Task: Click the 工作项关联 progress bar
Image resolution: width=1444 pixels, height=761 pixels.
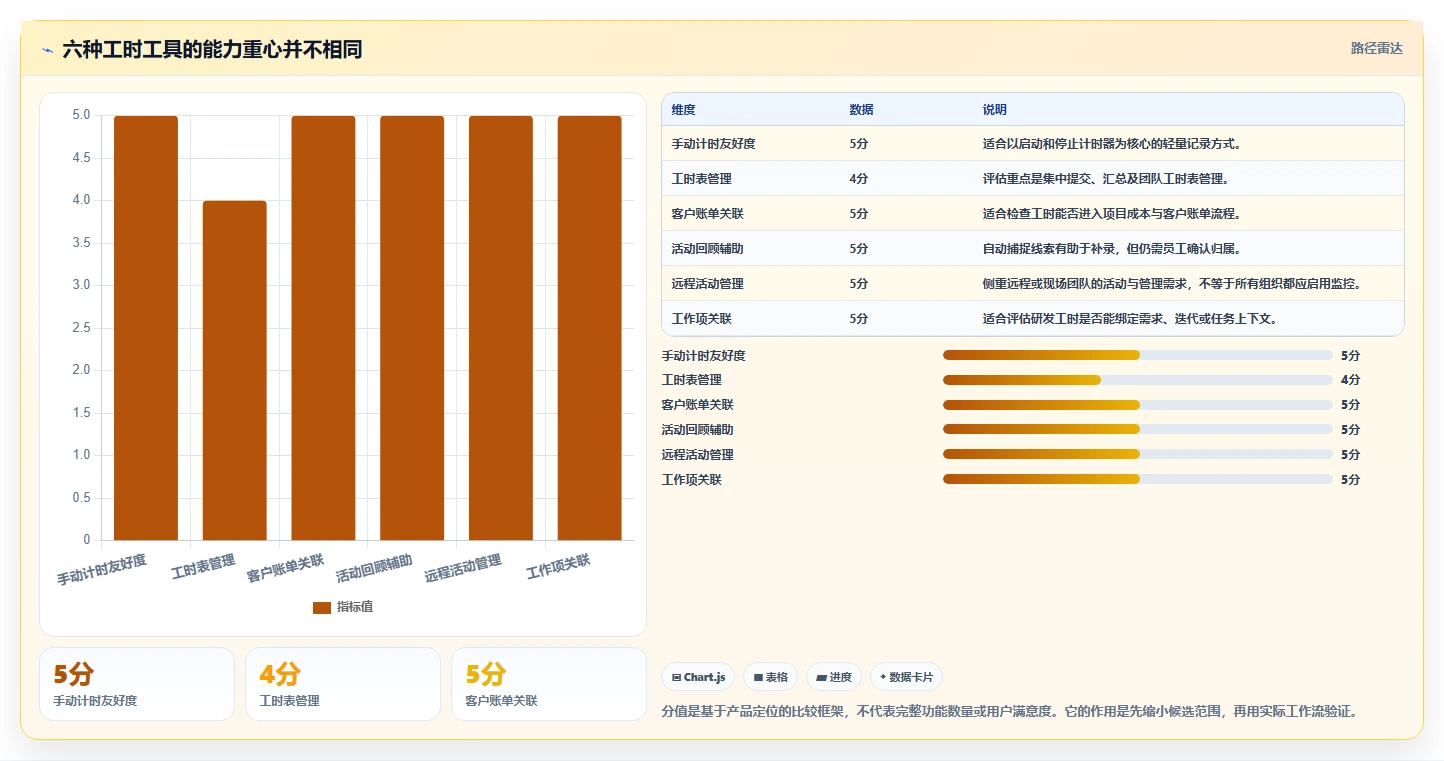Action: 1138,479
